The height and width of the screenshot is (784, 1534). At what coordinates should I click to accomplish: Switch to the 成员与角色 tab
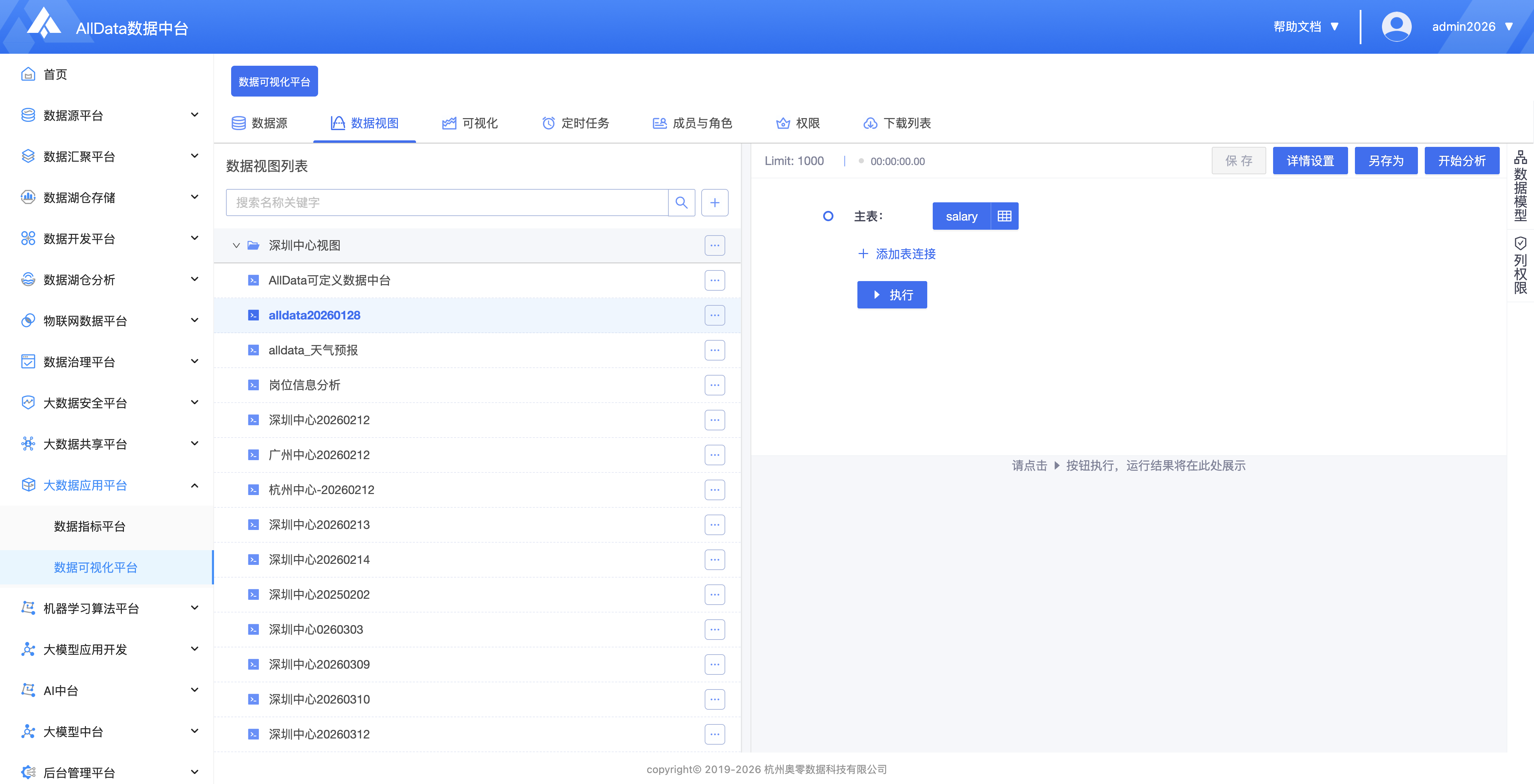pos(692,123)
